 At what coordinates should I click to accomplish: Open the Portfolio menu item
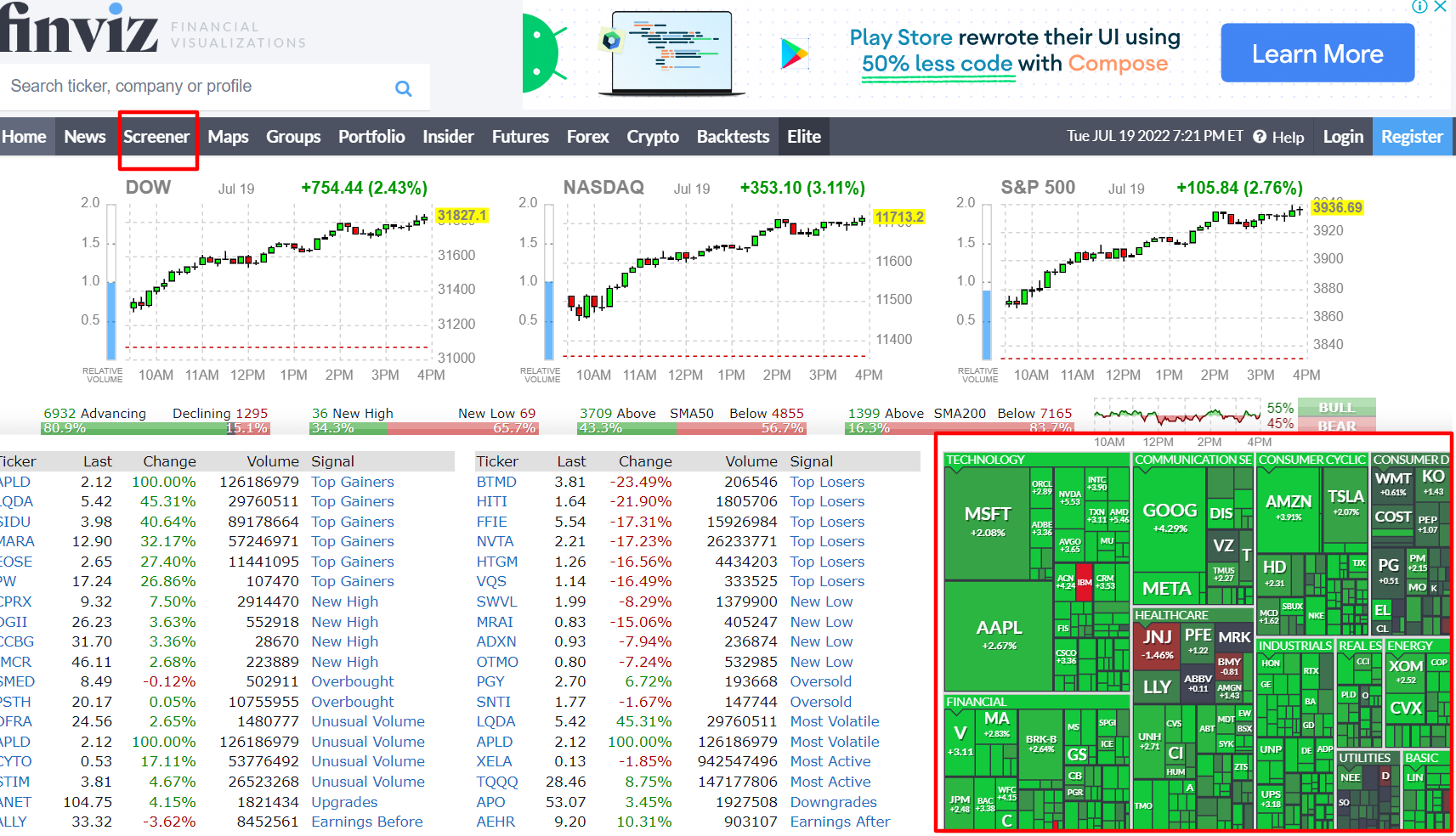(x=371, y=137)
